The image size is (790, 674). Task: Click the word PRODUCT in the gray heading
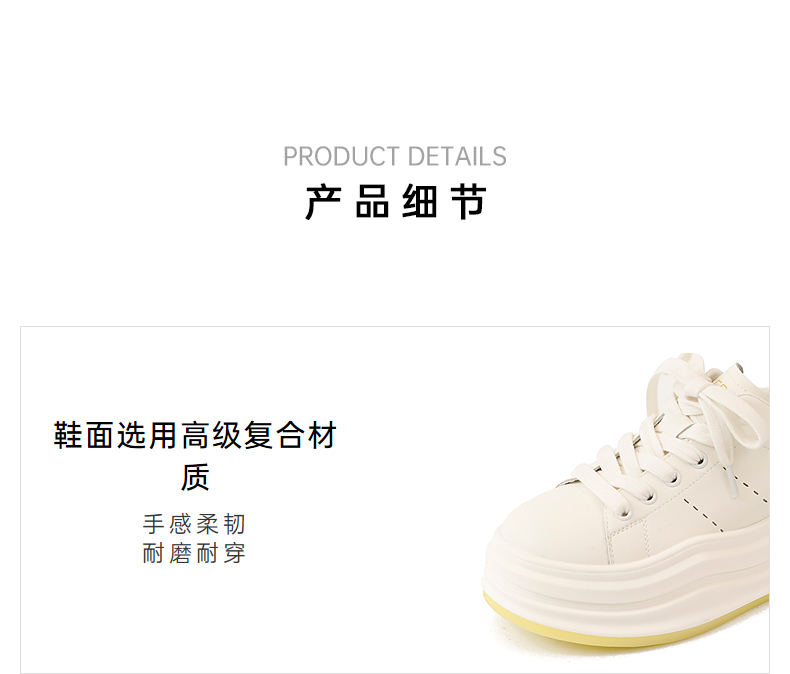point(341,157)
